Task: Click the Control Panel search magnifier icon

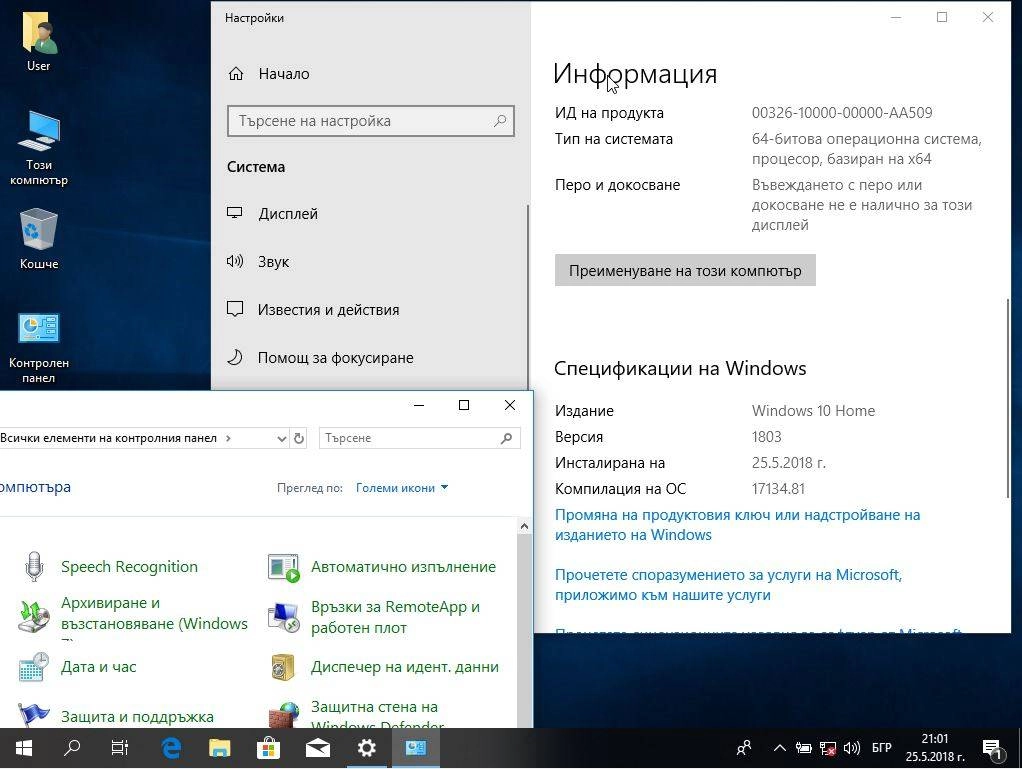Action: pos(506,439)
